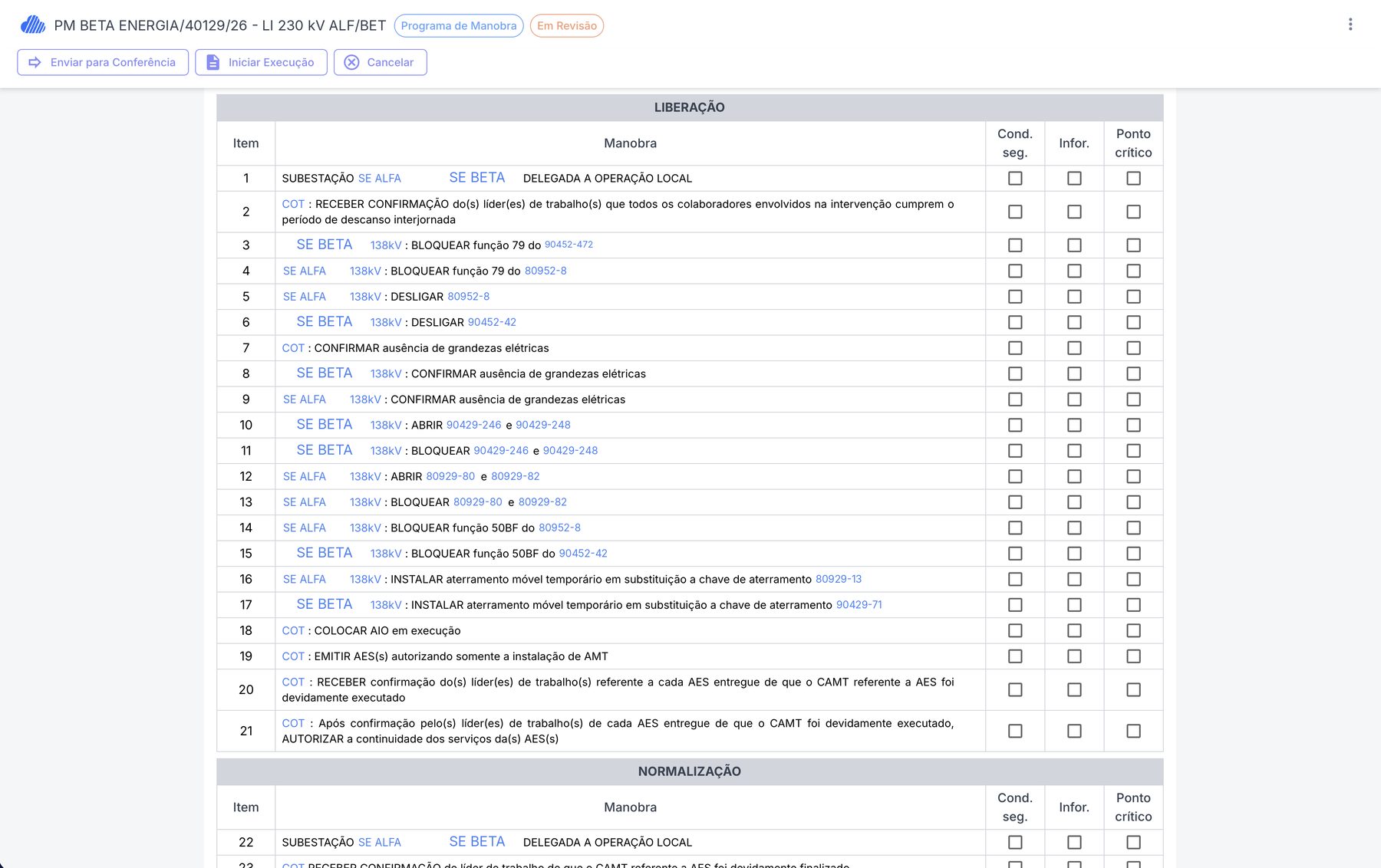Click link 90429-248 in item 11

(570, 451)
